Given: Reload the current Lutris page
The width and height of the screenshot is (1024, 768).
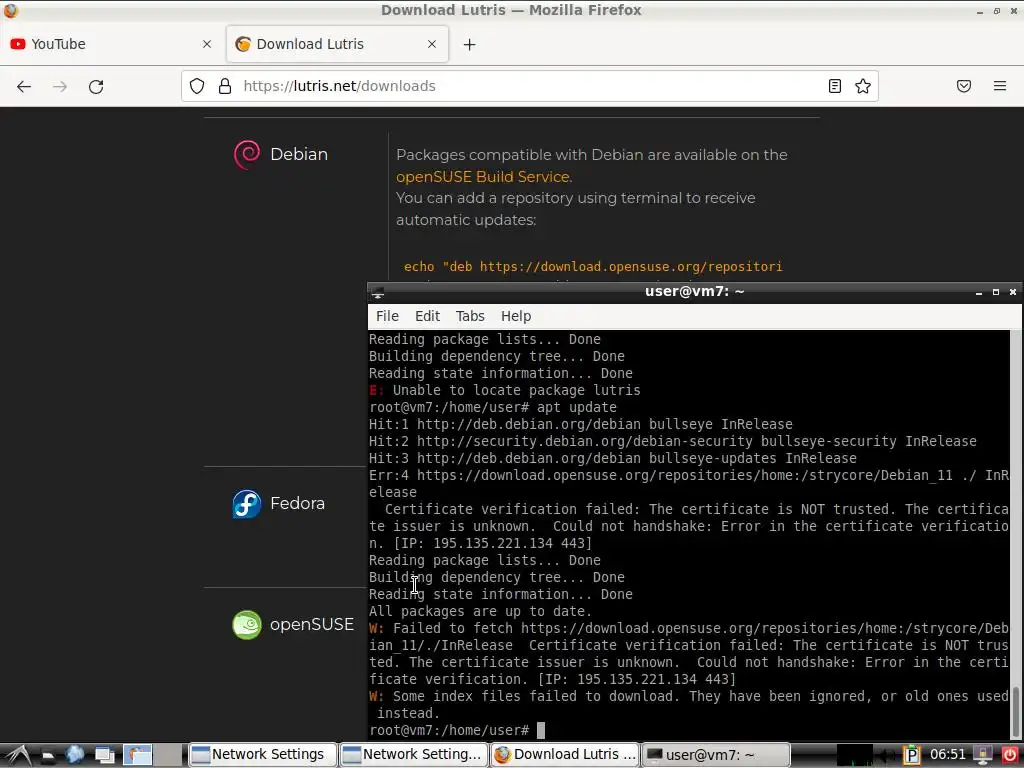Looking at the screenshot, I should tap(96, 86).
